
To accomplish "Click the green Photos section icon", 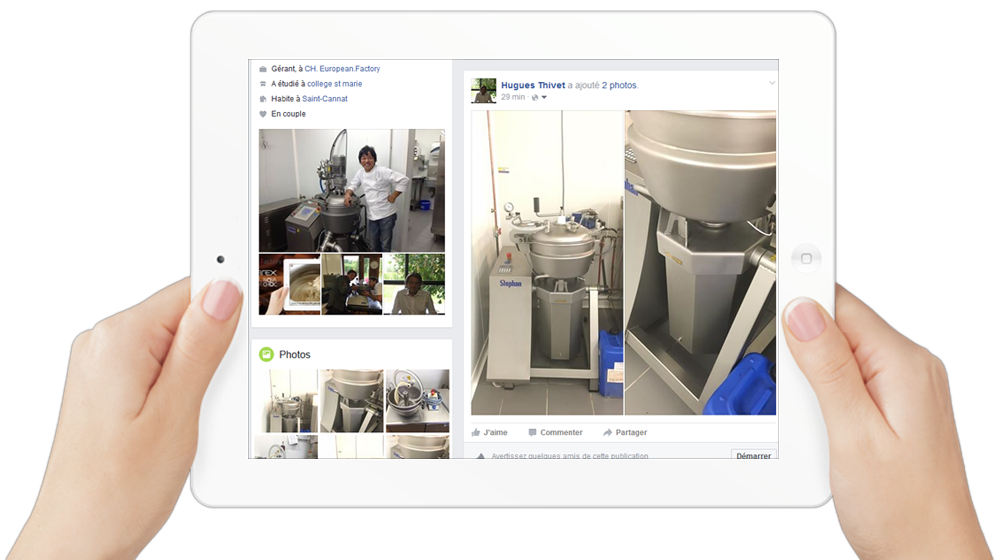I will point(266,354).
